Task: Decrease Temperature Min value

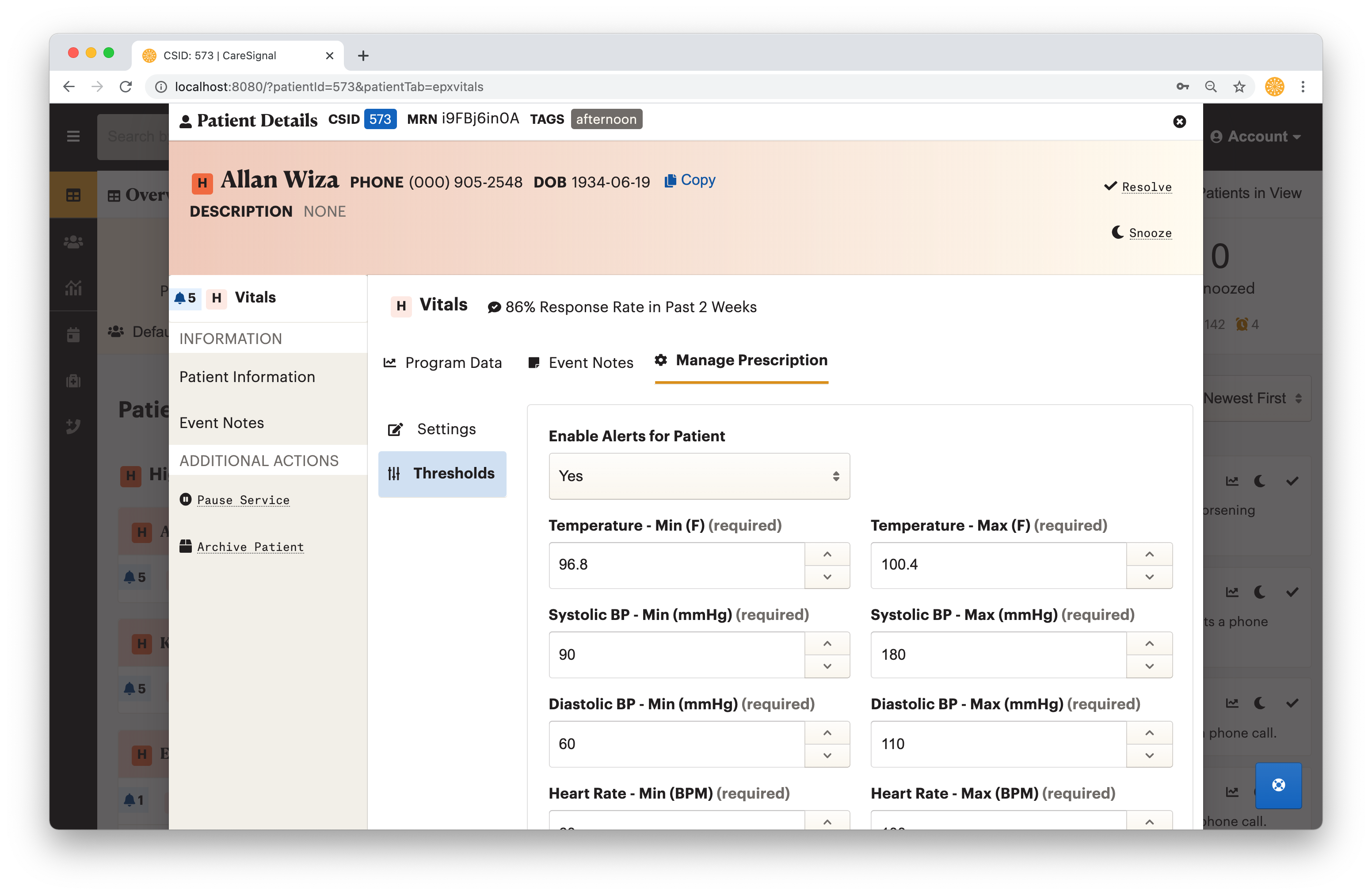Action: tap(827, 577)
